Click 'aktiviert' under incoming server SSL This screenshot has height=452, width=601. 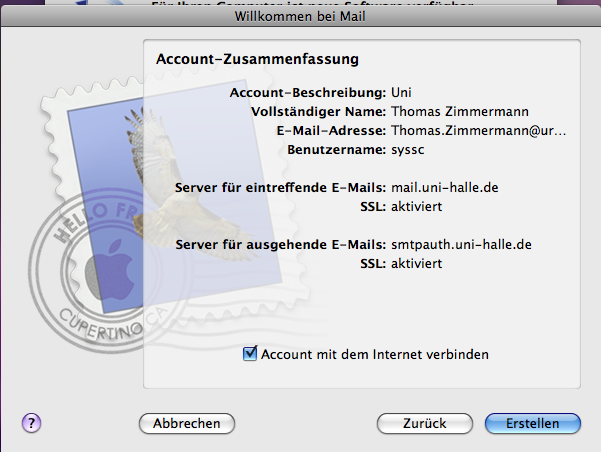coord(416,207)
